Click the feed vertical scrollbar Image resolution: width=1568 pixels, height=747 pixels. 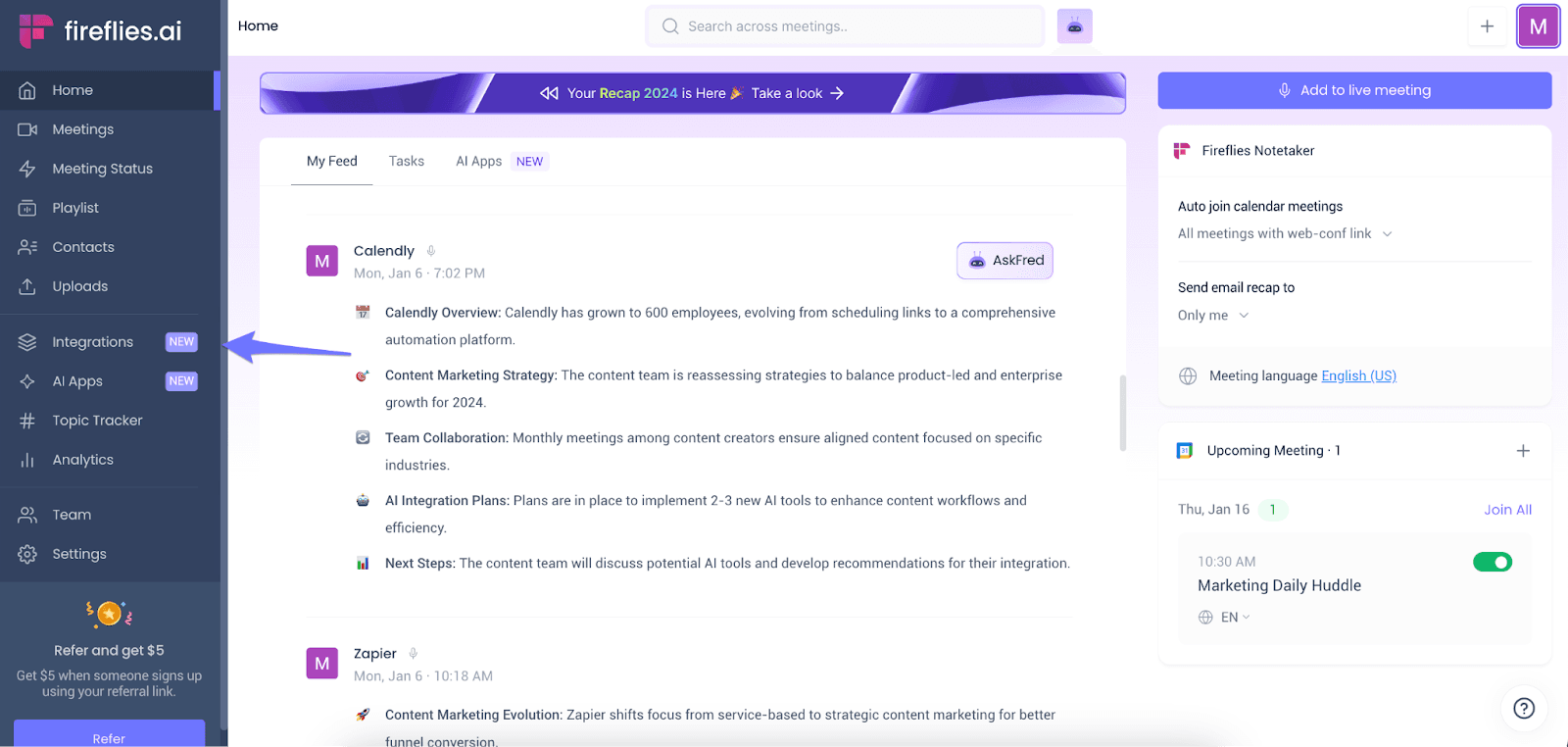(1123, 413)
